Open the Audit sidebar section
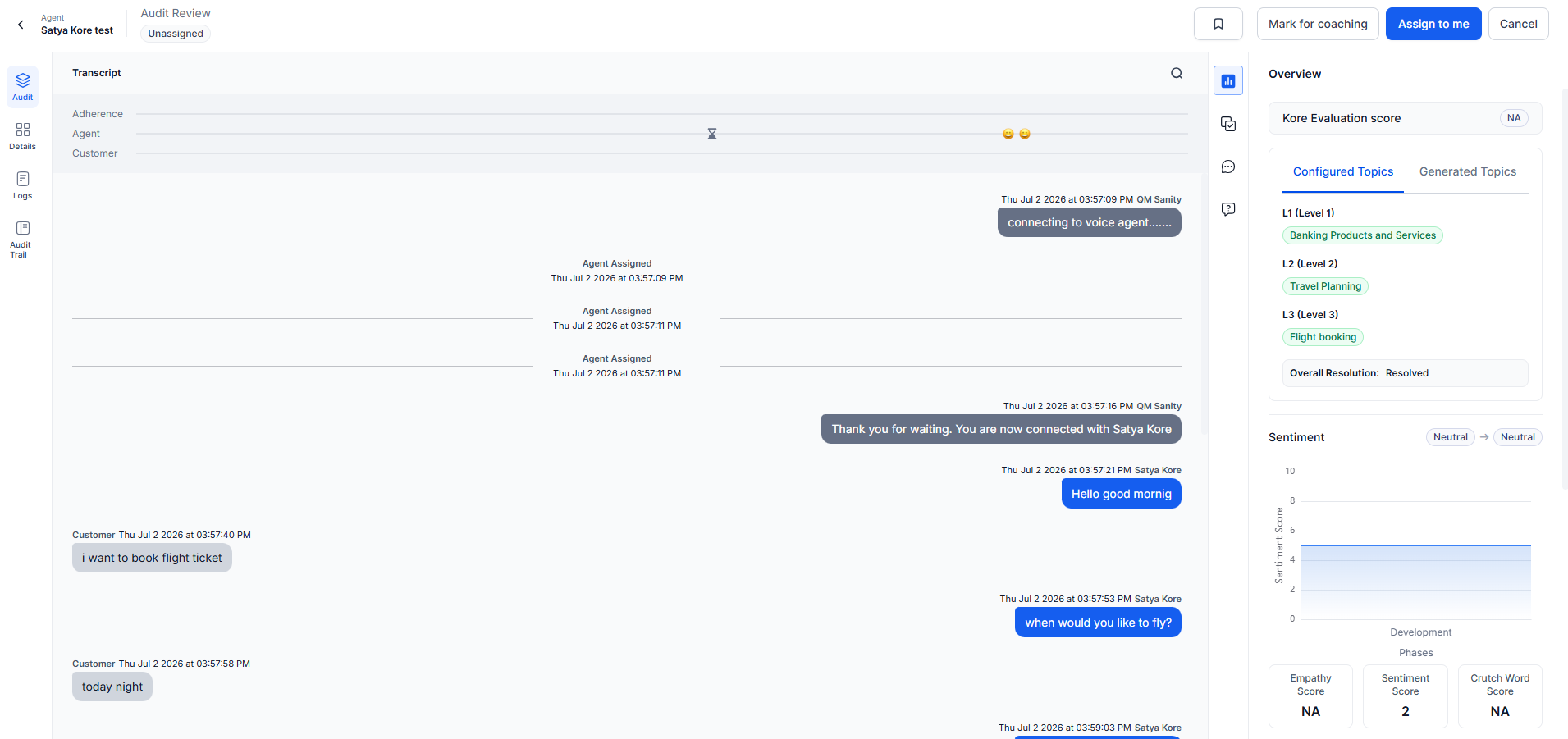 (23, 86)
